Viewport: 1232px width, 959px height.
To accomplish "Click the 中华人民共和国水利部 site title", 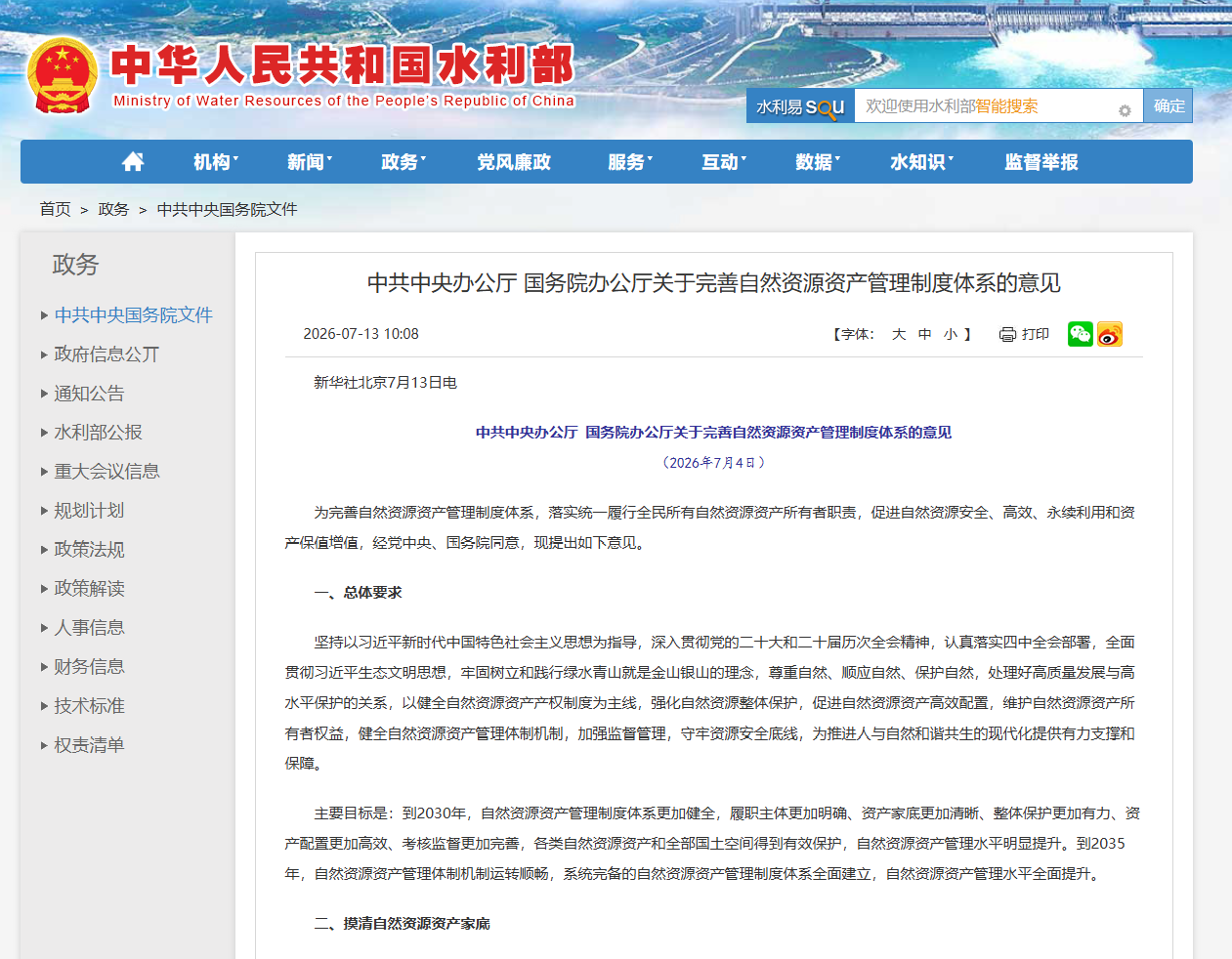I will click(x=342, y=65).
